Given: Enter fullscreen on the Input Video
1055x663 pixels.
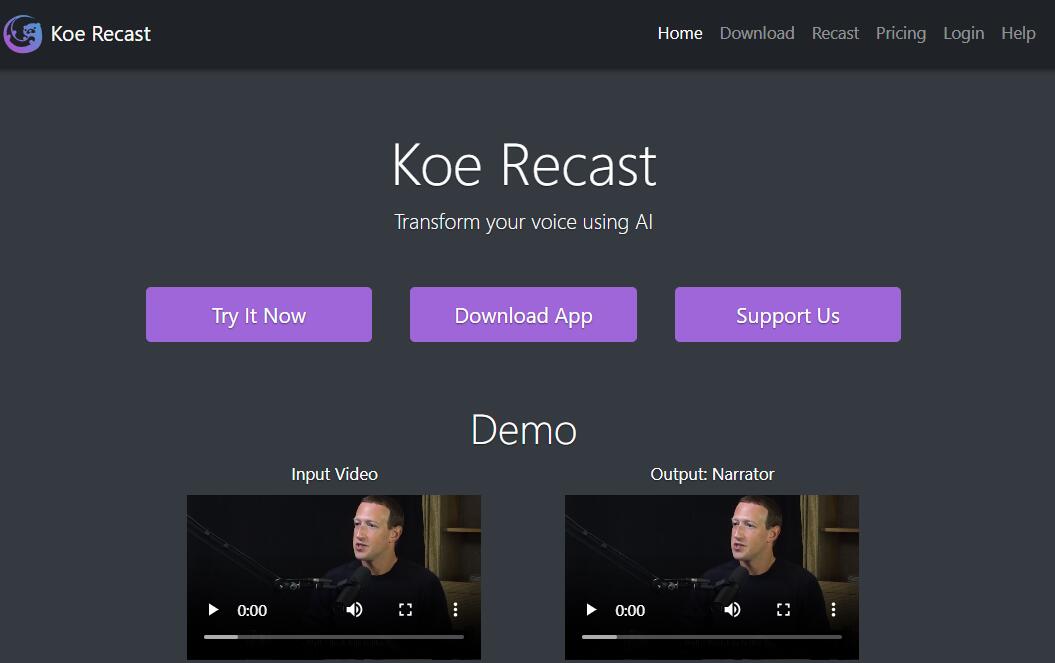Looking at the screenshot, I should tap(405, 610).
